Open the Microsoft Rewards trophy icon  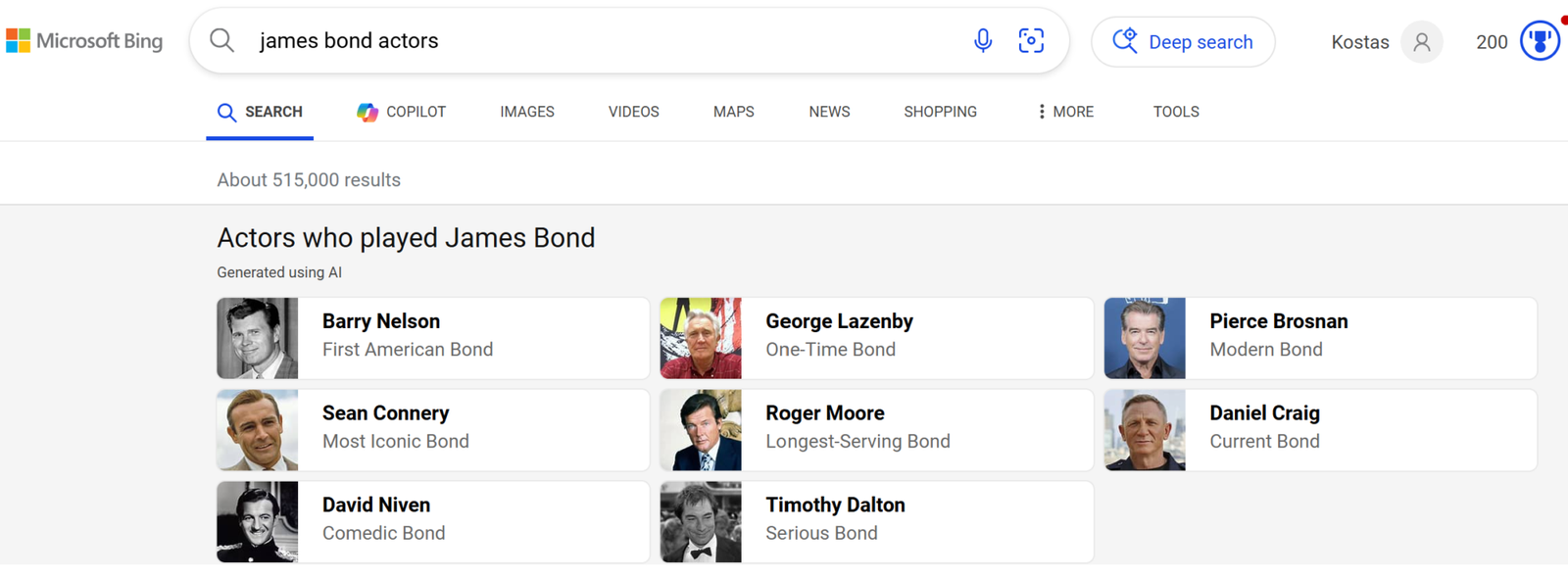coord(1540,41)
